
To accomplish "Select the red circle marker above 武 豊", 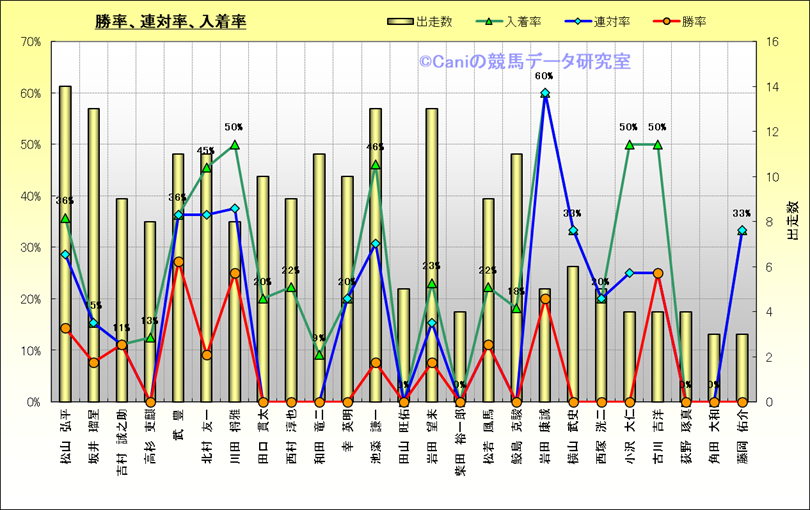I will (x=178, y=262).
